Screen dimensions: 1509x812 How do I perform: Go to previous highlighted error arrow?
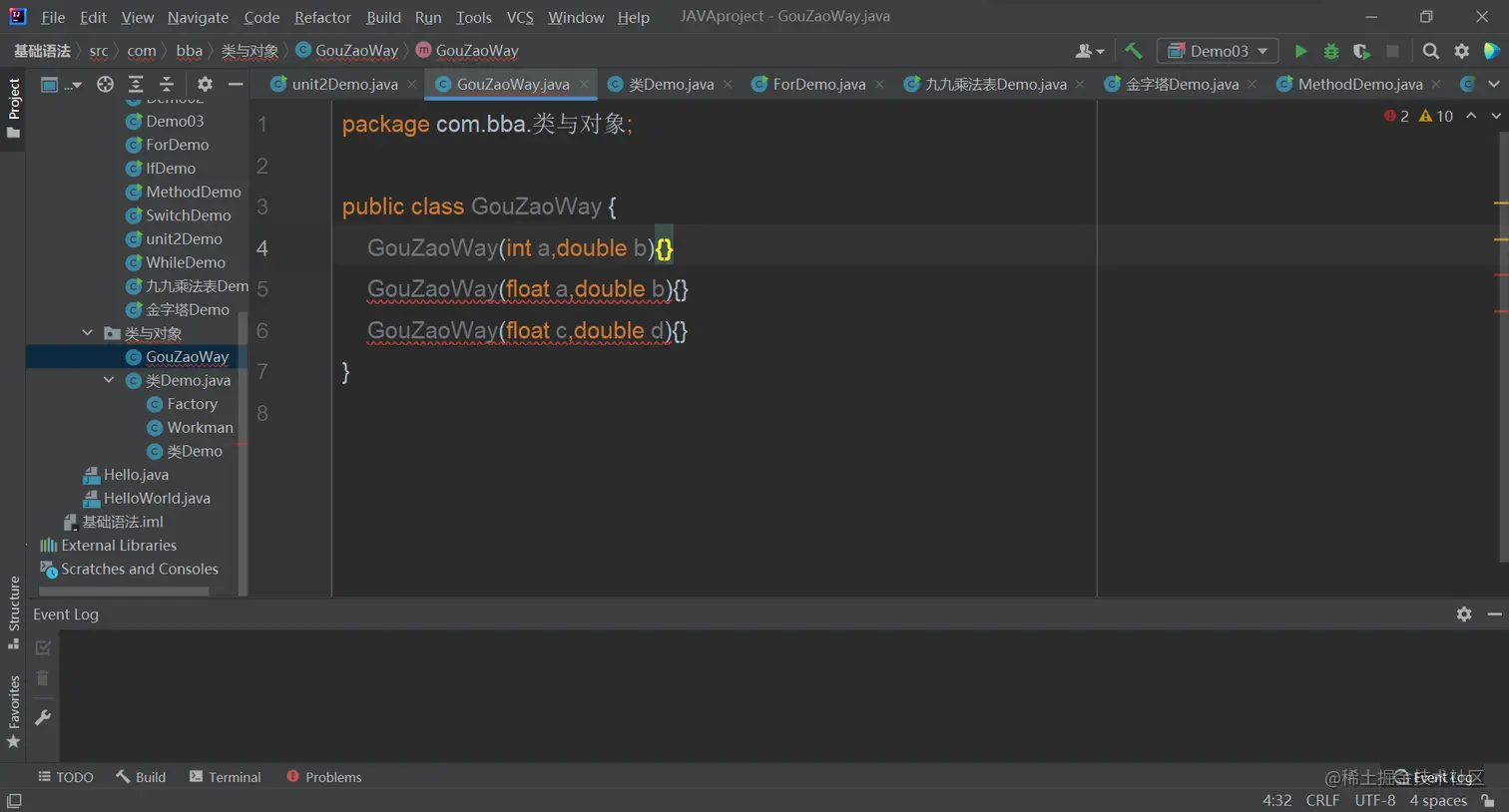click(1471, 117)
